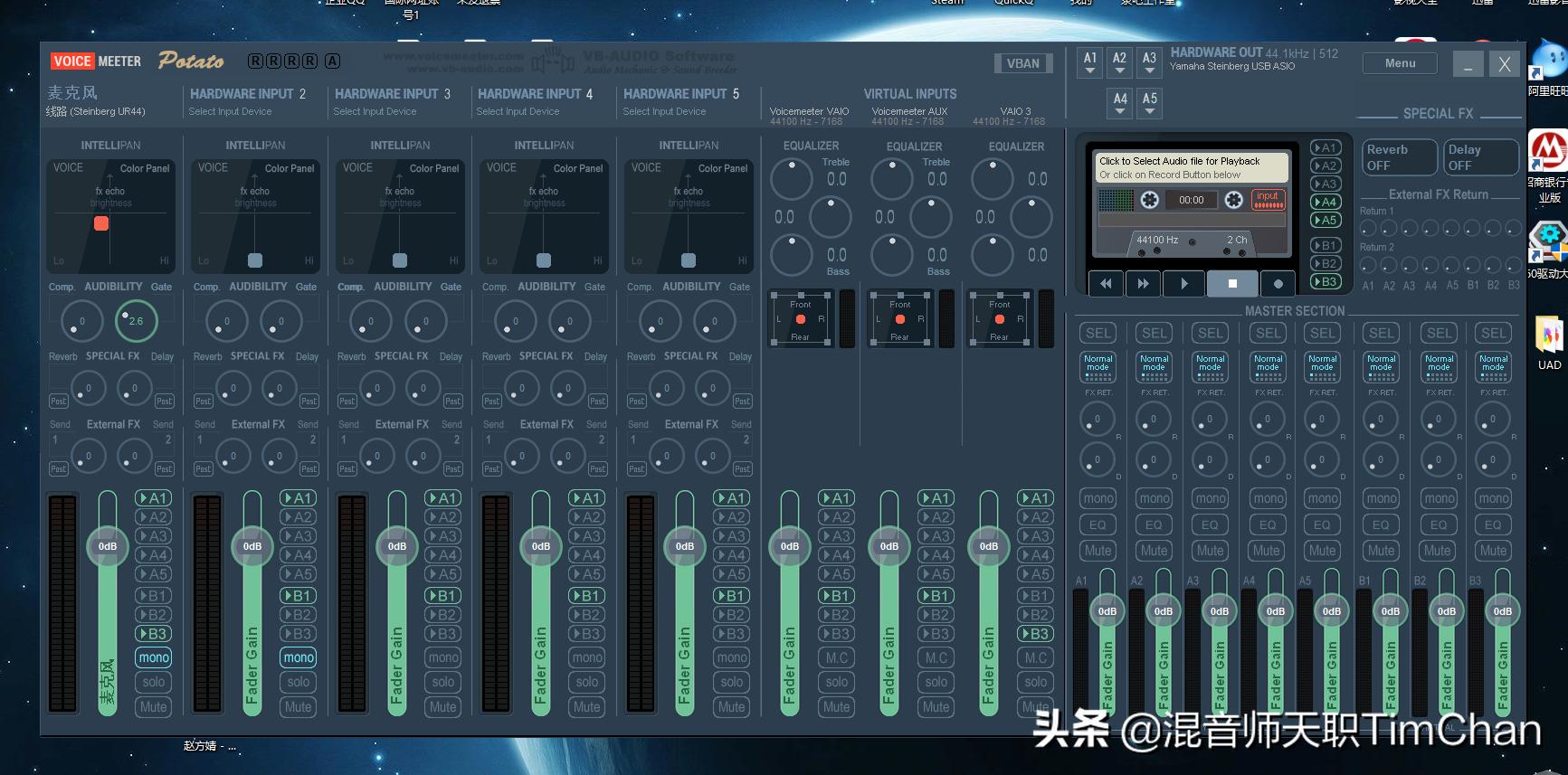The height and width of the screenshot is (775, 1568).
Task: Toggle mono on A3 master bus
Action: click(1211, 498)
